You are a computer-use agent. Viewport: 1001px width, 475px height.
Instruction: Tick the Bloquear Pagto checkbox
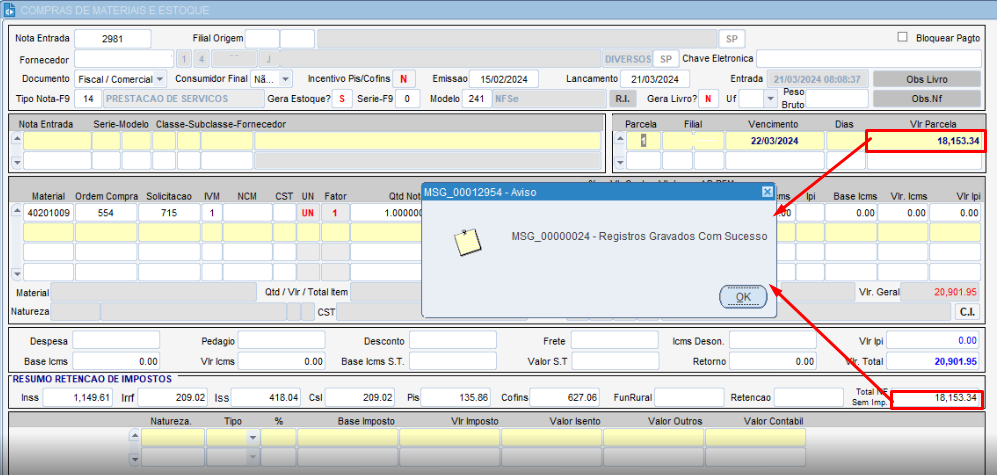(x=902, y=37)
